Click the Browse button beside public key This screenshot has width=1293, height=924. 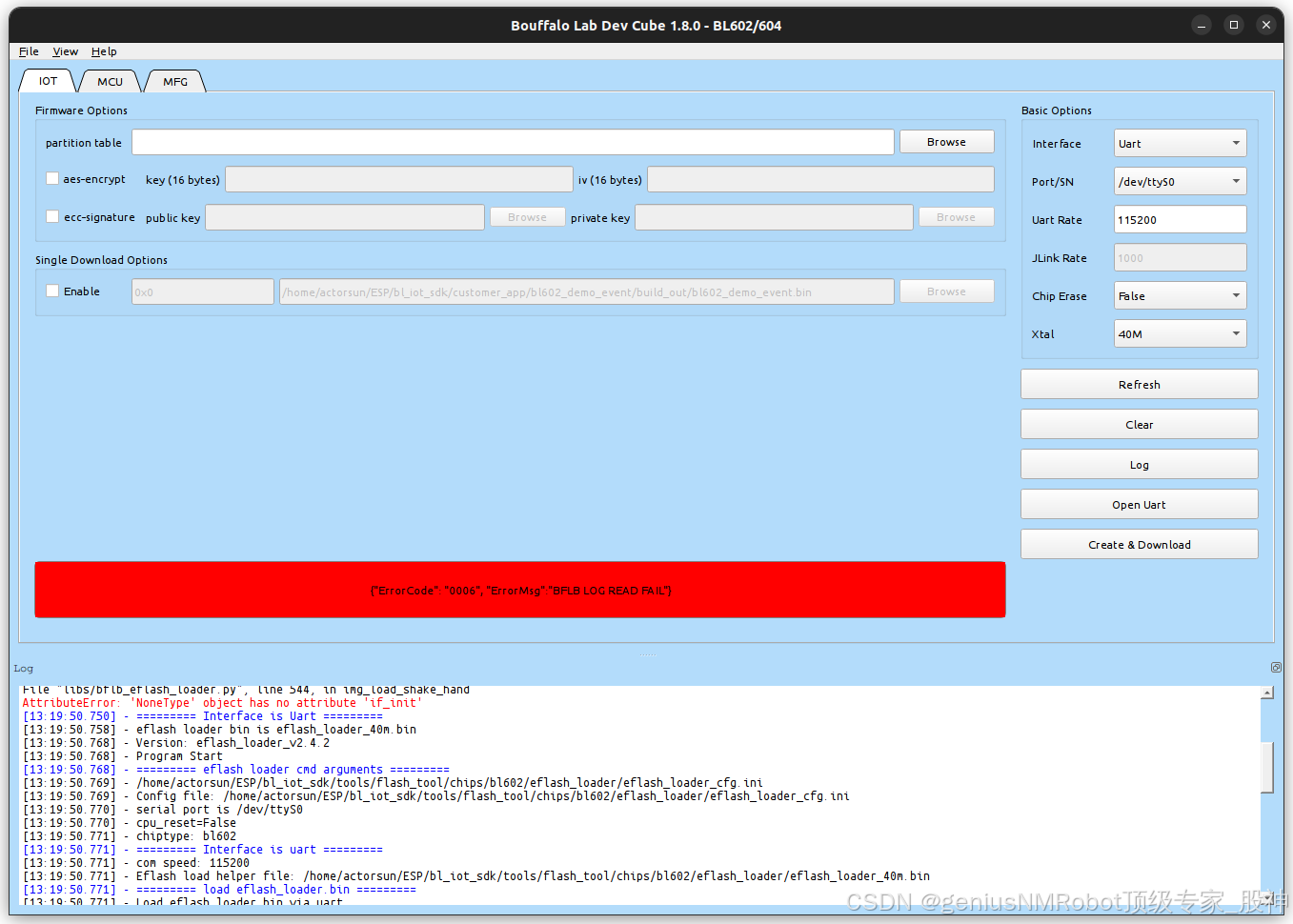[x=527, y=217]
